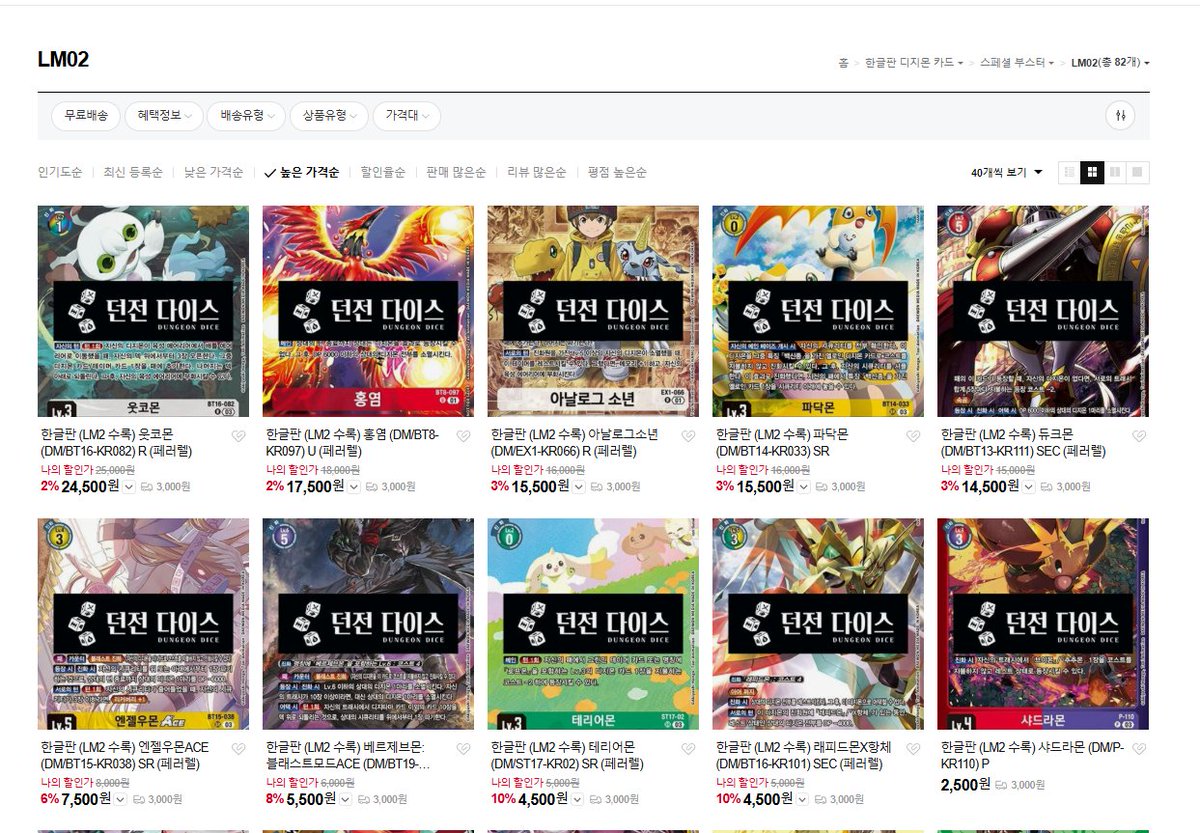
Task: Open the 배송유형 filter dropdown
Action: [x=247, y=116]
